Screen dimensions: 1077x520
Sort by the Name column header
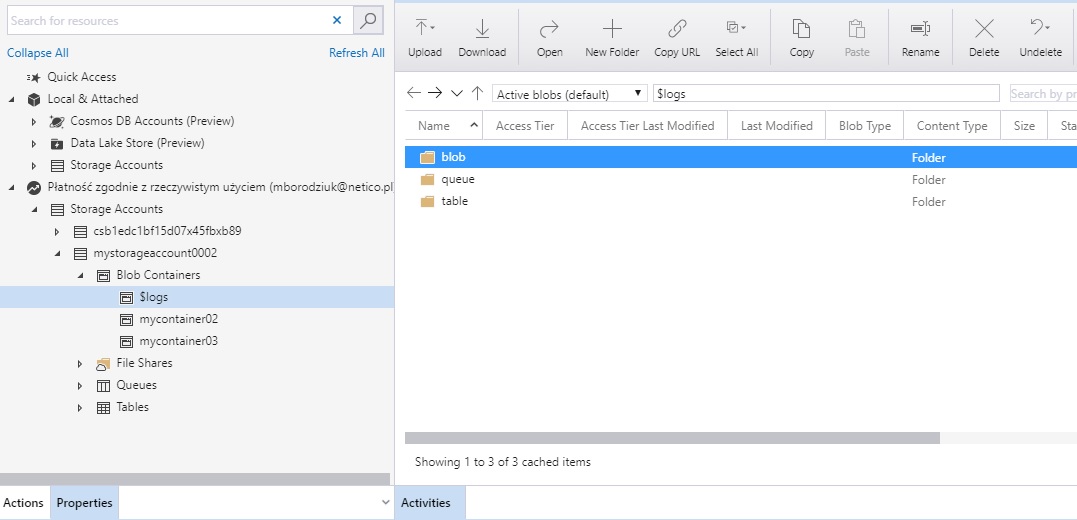pos(444,126)
